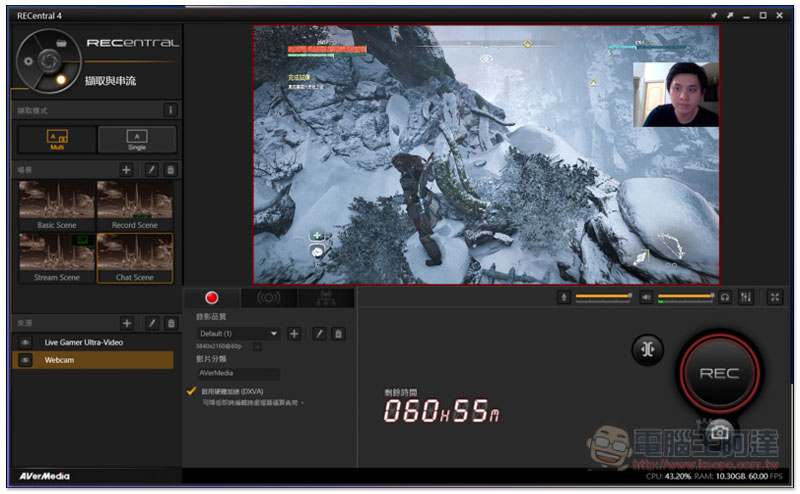Click the round button left of REC

[x=647, y=350]
